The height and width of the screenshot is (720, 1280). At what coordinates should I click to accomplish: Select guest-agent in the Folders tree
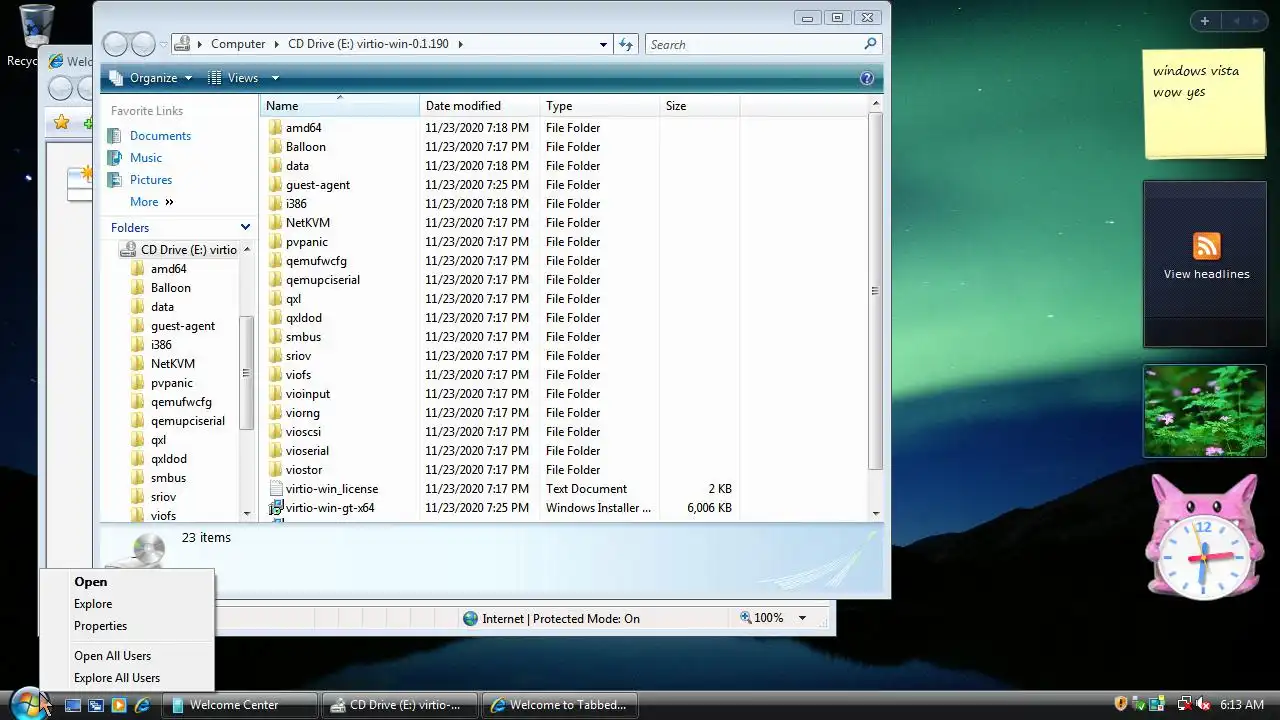(x=183, y=326)
